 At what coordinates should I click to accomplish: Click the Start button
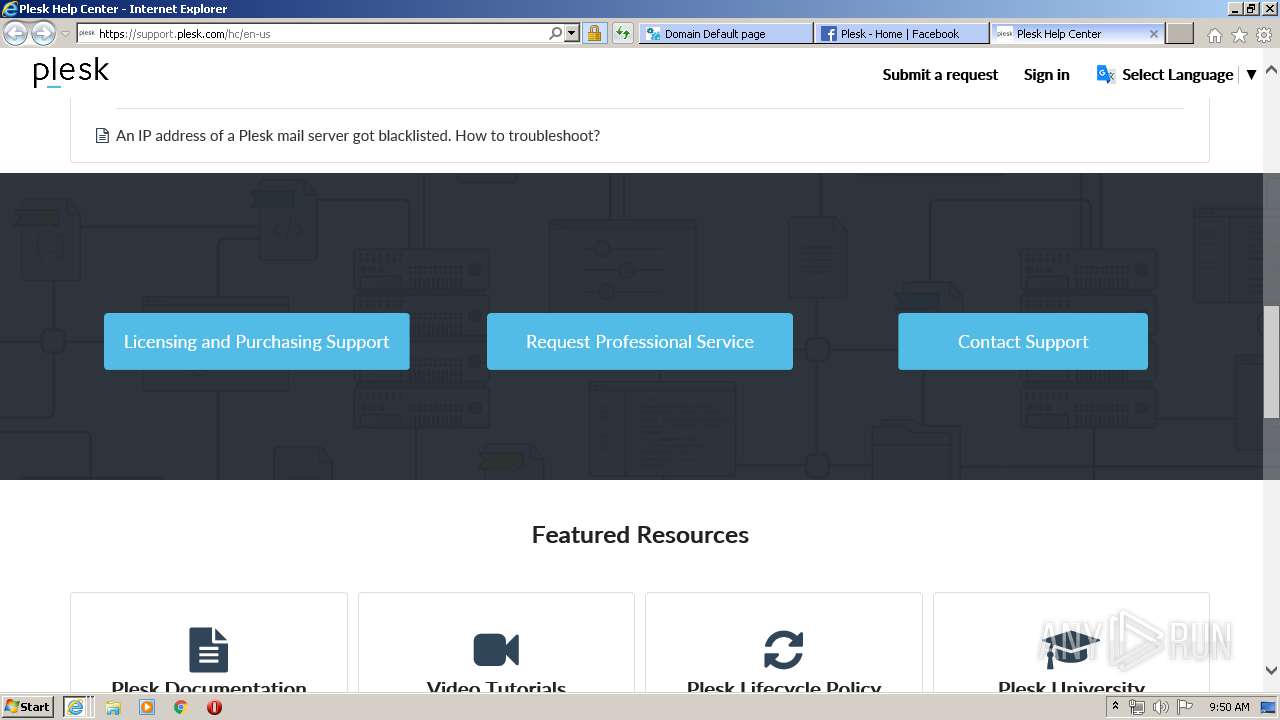coord(28,707)
